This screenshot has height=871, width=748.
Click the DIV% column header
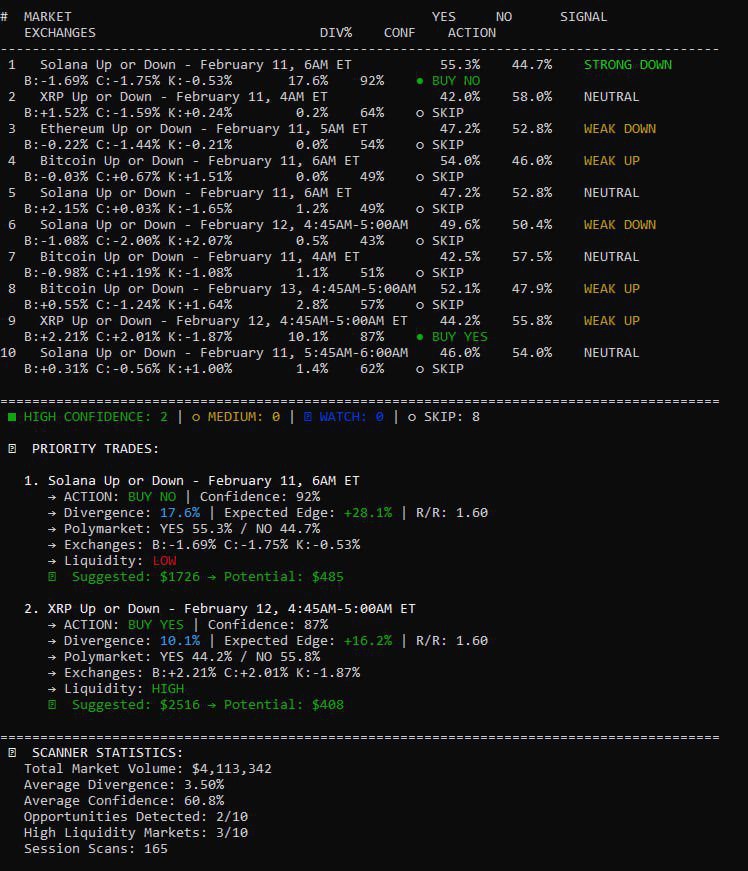pos(336,33)
